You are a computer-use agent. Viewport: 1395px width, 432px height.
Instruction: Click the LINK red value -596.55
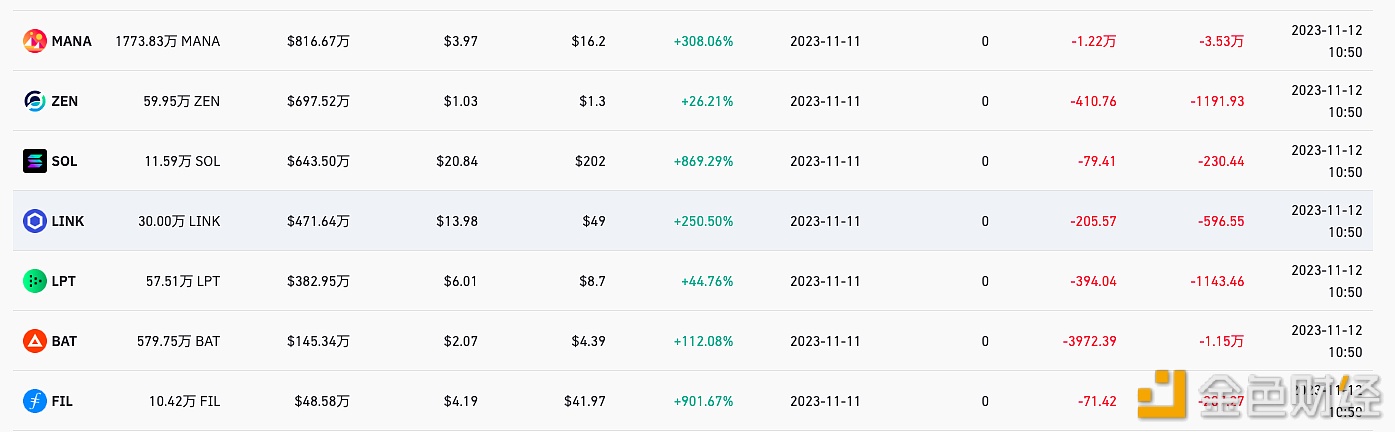point(1217,221)
